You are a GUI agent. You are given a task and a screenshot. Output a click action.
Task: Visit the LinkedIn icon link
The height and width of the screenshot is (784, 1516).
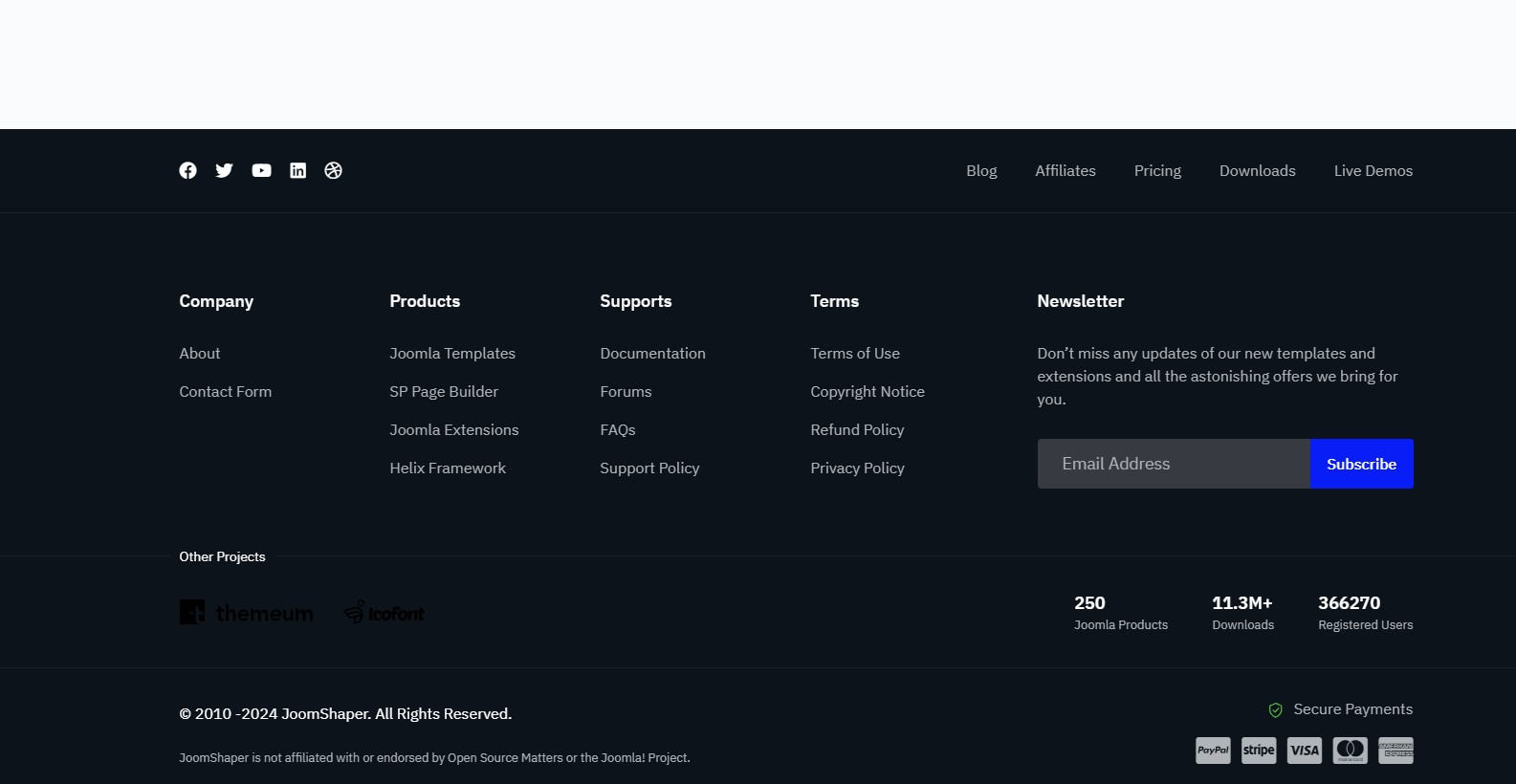click(x=298, y=170)
